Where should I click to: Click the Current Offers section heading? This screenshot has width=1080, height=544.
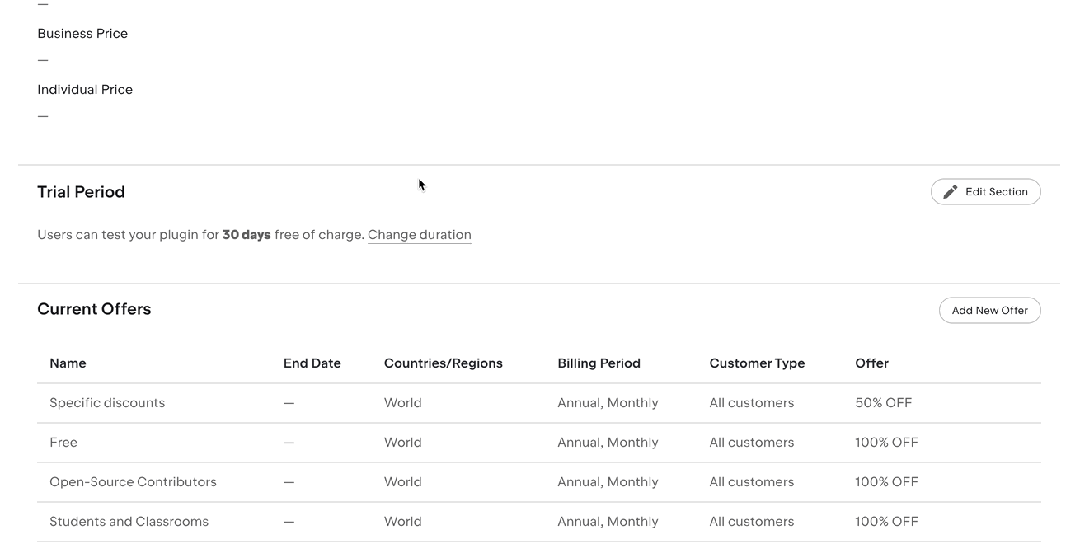(94, 308)
